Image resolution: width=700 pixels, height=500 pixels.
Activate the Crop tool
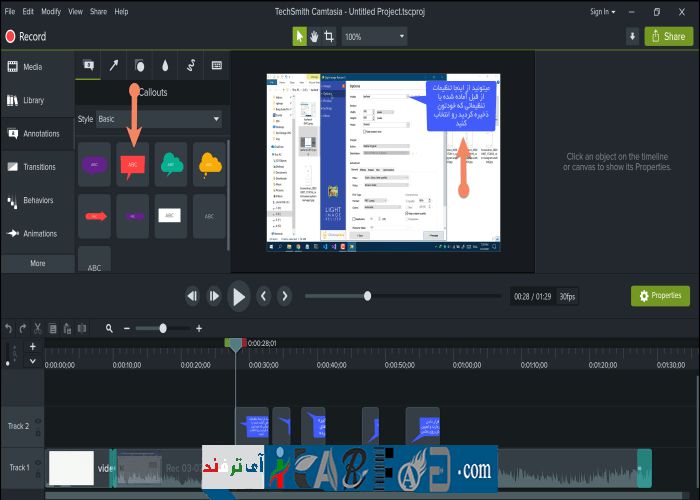(329, 36)
